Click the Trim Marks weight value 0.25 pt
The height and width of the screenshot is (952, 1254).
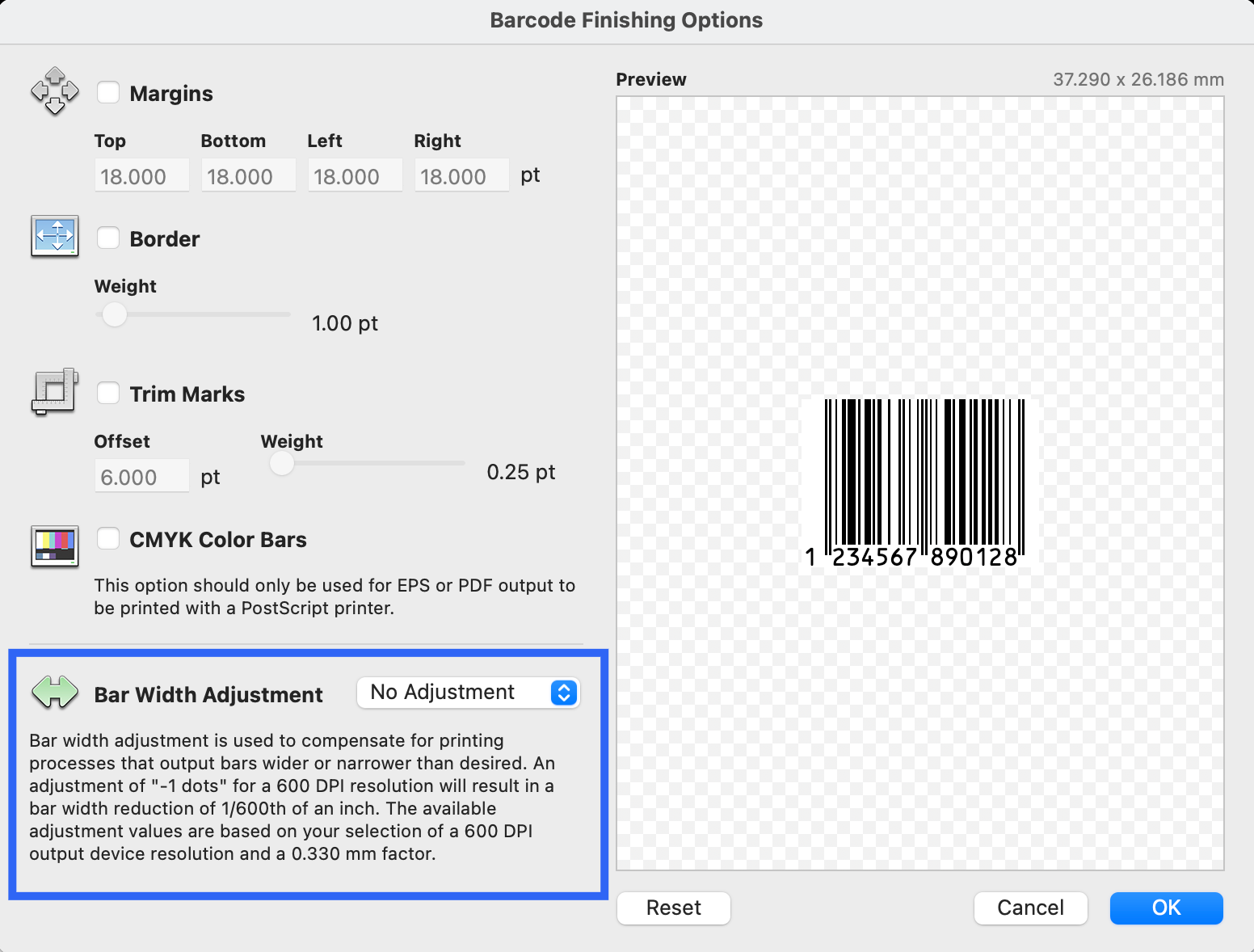coord(521,472)
